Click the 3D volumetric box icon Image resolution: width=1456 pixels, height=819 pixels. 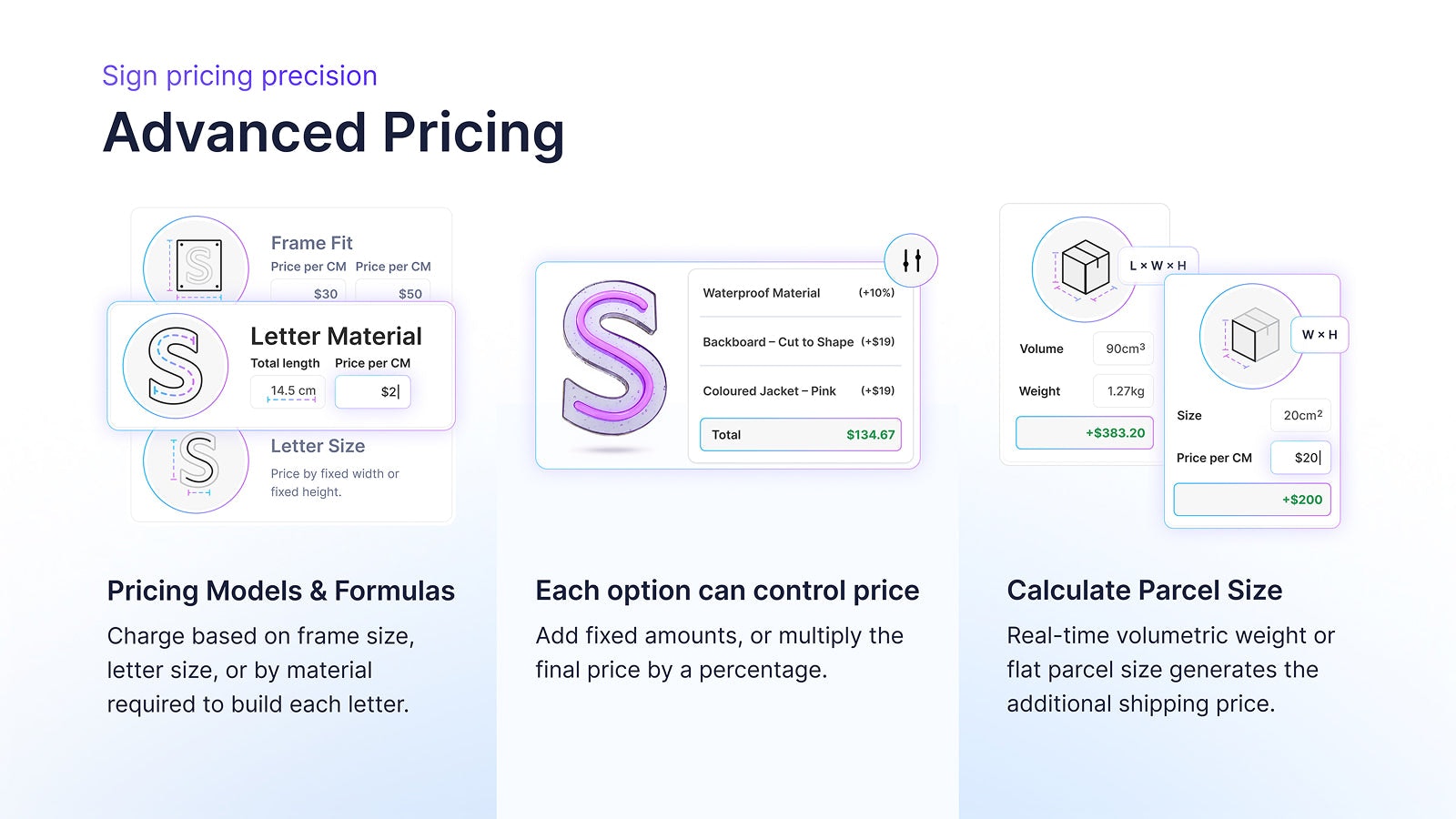click(1085, 269)
